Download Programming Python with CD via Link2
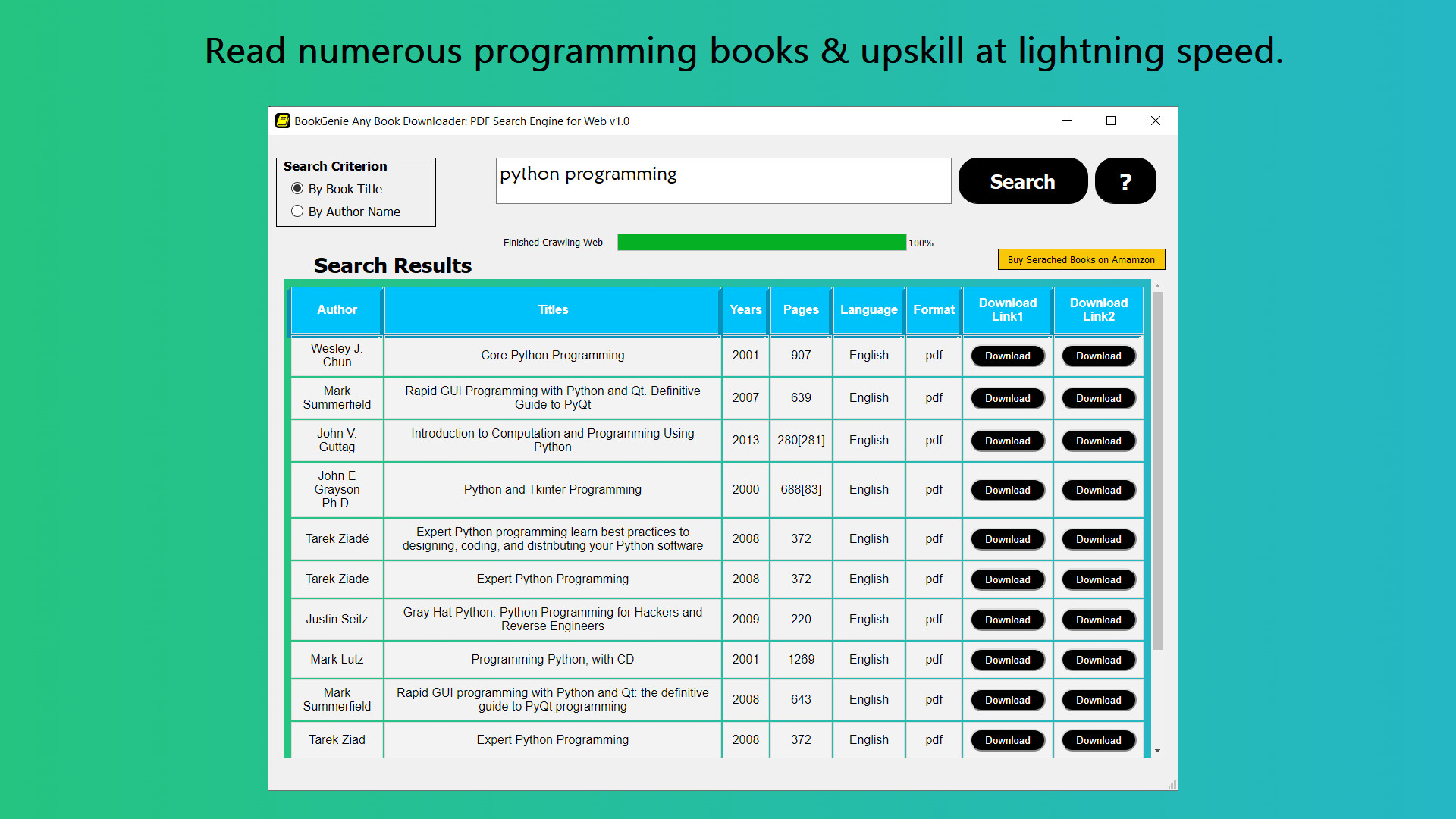This screenshot has width=1456, height=819. [x=1098, y=660]
